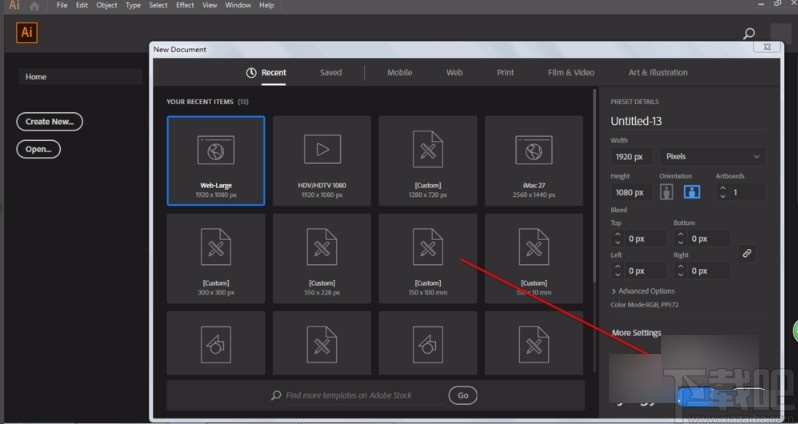Switch to the Web tab

(454, 72)
